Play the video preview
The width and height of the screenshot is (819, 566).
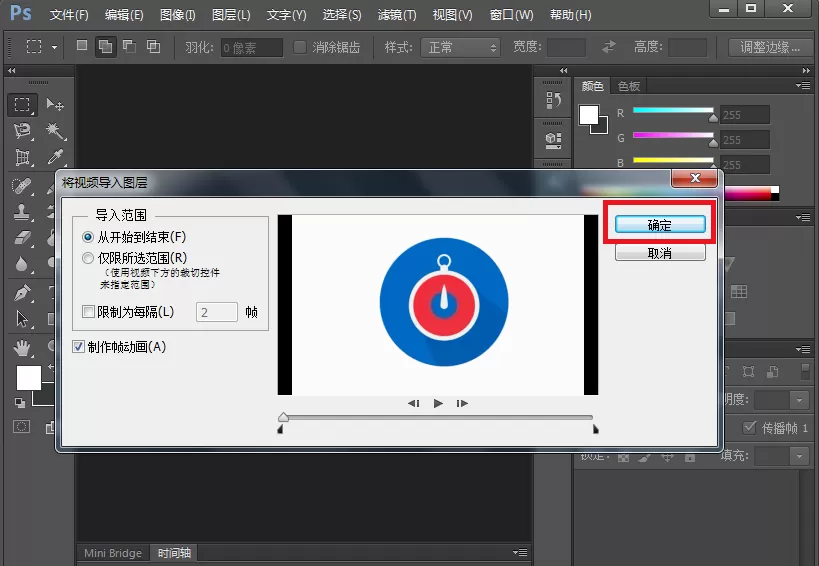click(x=438, y=403)
